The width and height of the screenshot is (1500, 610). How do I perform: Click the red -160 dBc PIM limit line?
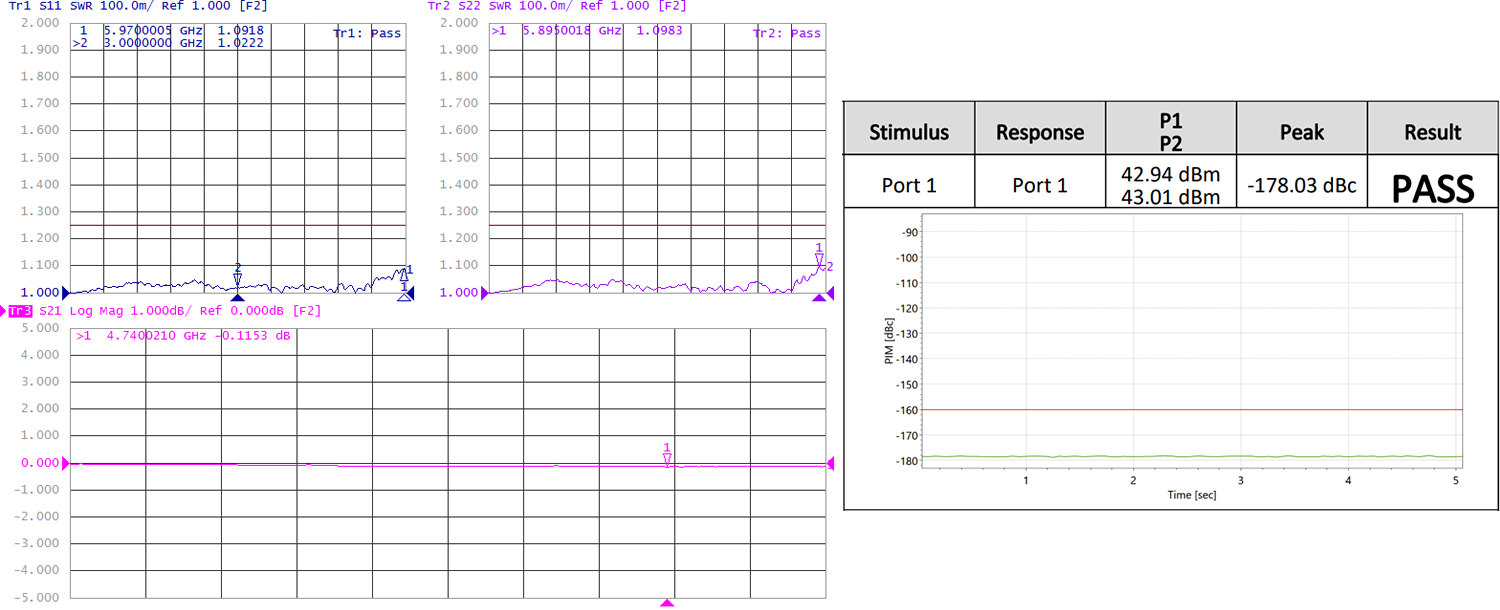[x=1190, y=409]
